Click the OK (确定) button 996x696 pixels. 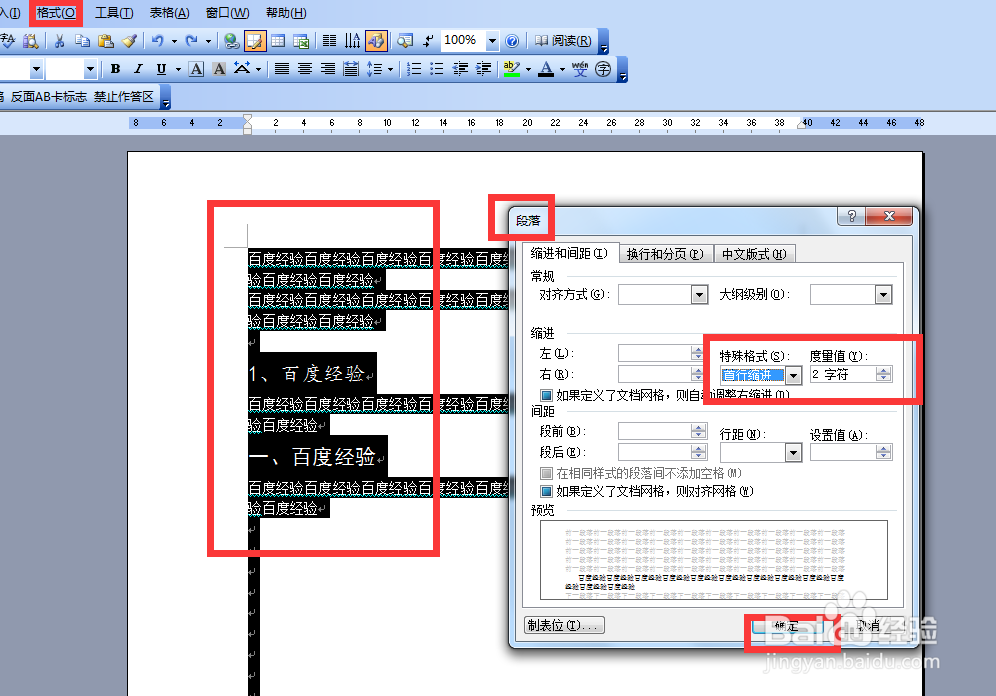click(786, 626)
